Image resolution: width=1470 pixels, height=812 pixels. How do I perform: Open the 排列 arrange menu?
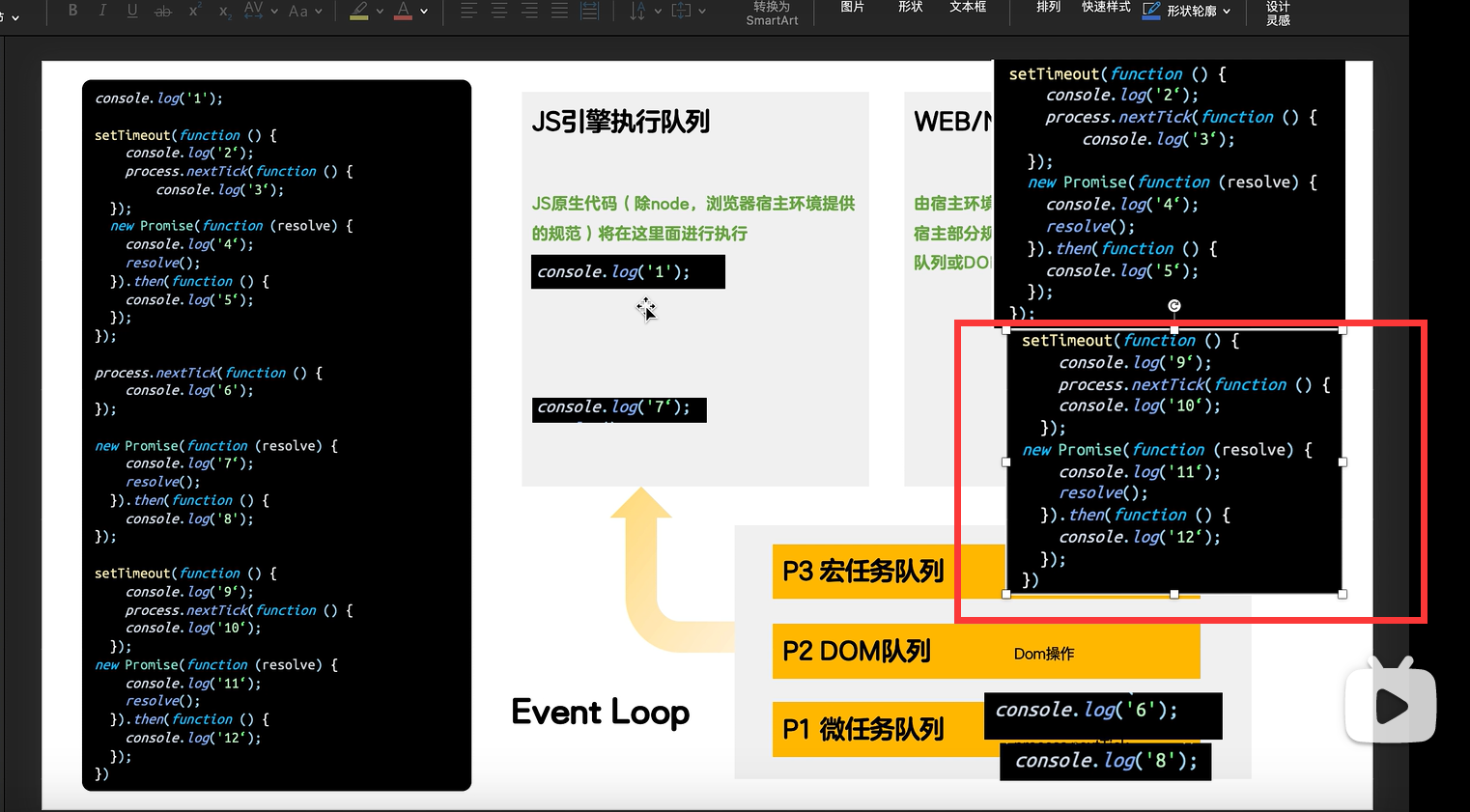1048,7
